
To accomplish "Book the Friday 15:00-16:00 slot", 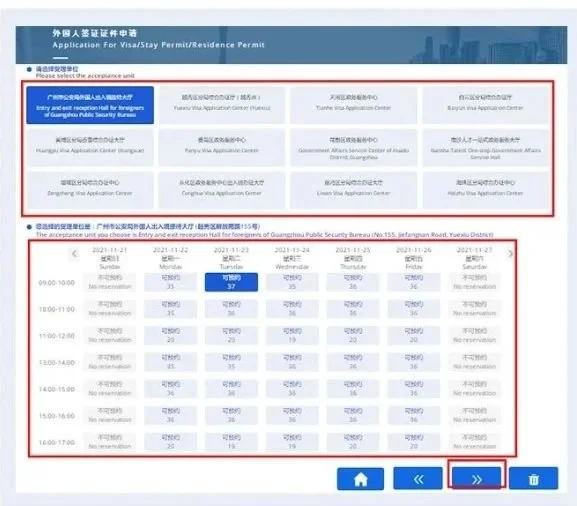I will (x=414, y=415).
